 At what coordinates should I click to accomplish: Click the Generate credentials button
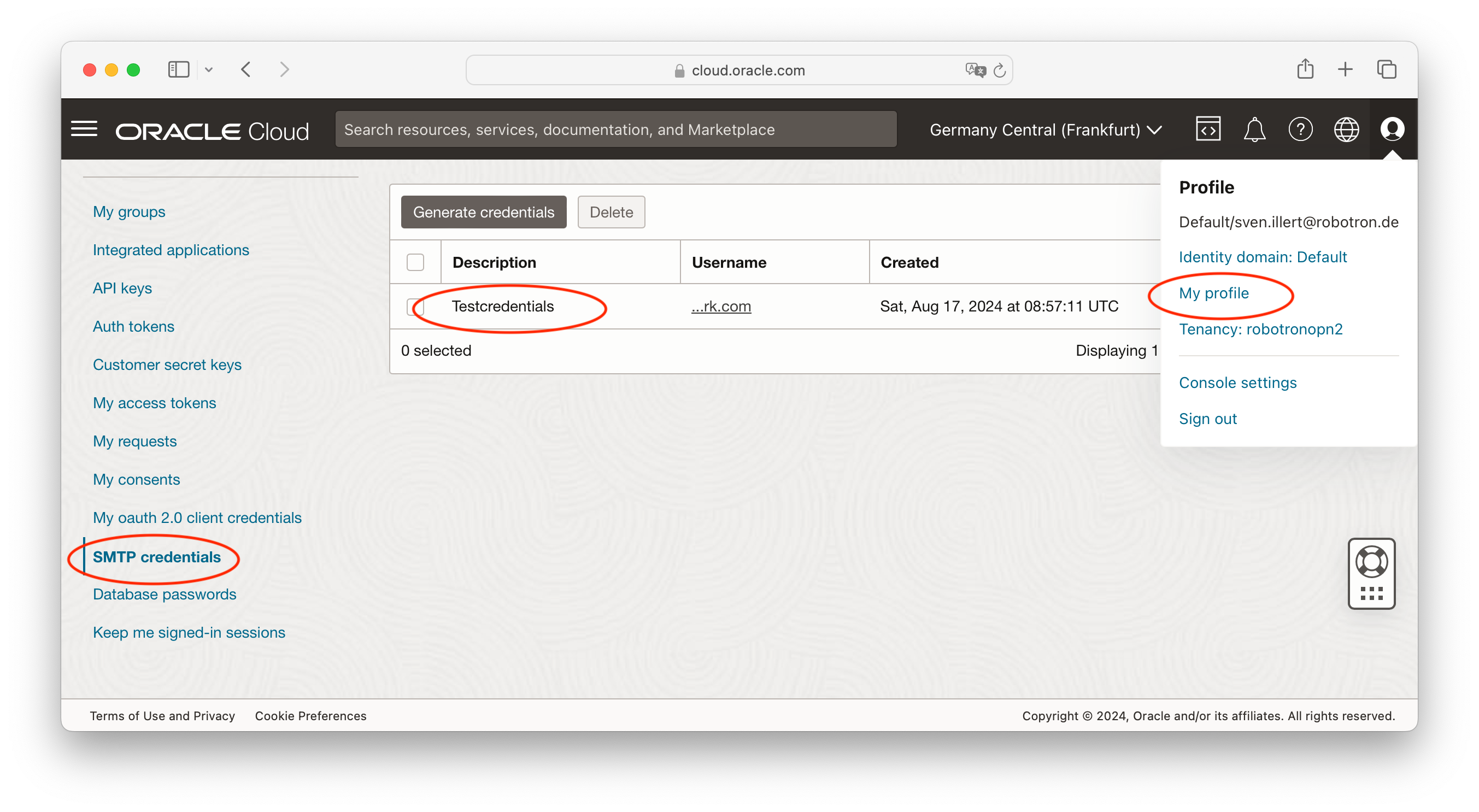point(483,212)
